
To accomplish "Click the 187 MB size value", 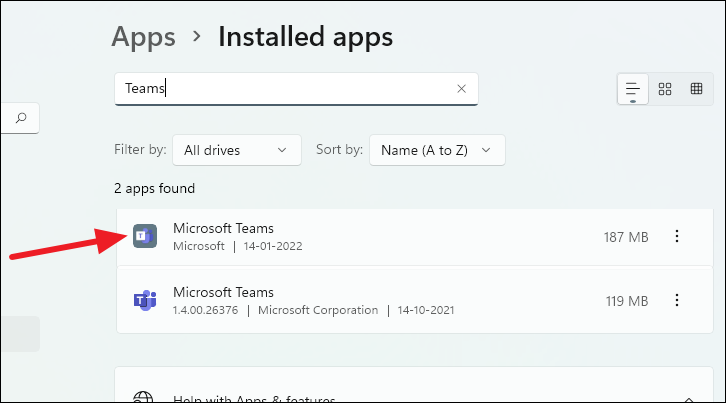I will click(x=626, y=237).
